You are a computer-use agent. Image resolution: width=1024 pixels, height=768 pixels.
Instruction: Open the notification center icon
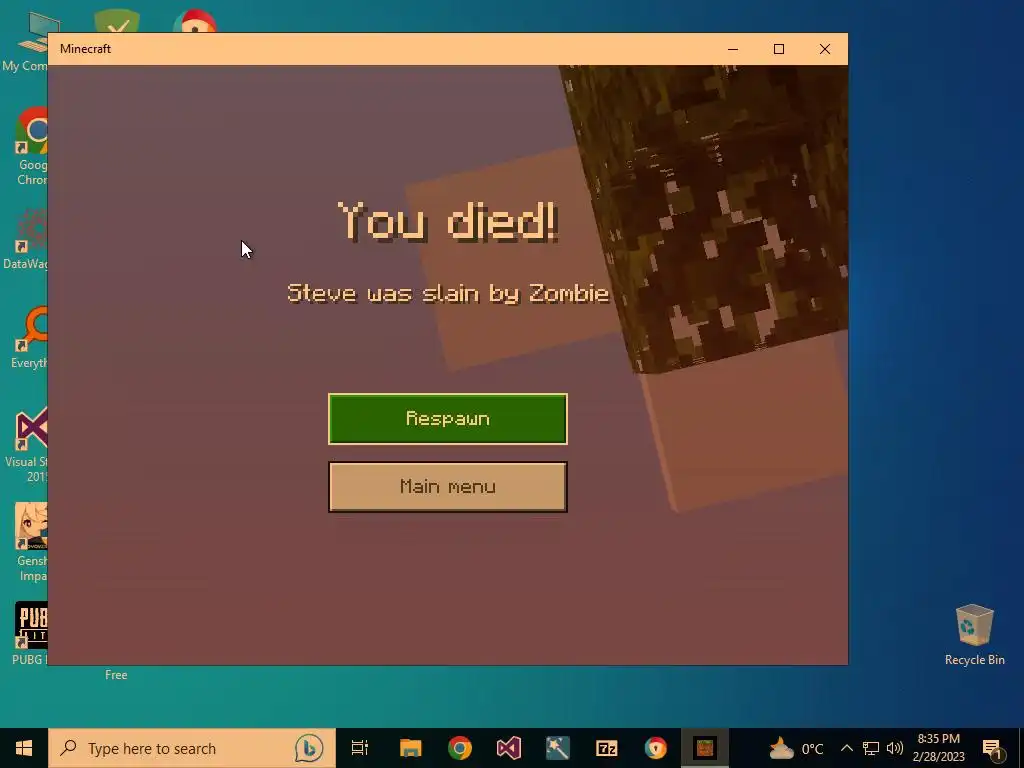tap(992, 748)
